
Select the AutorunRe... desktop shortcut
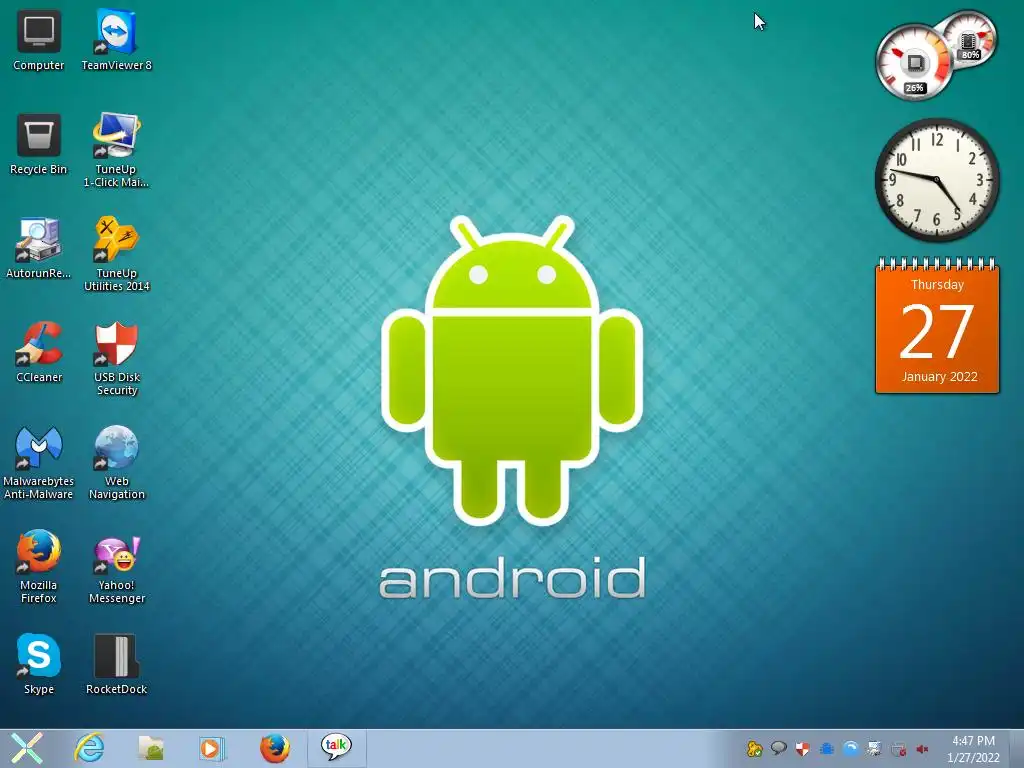(39, 248)
